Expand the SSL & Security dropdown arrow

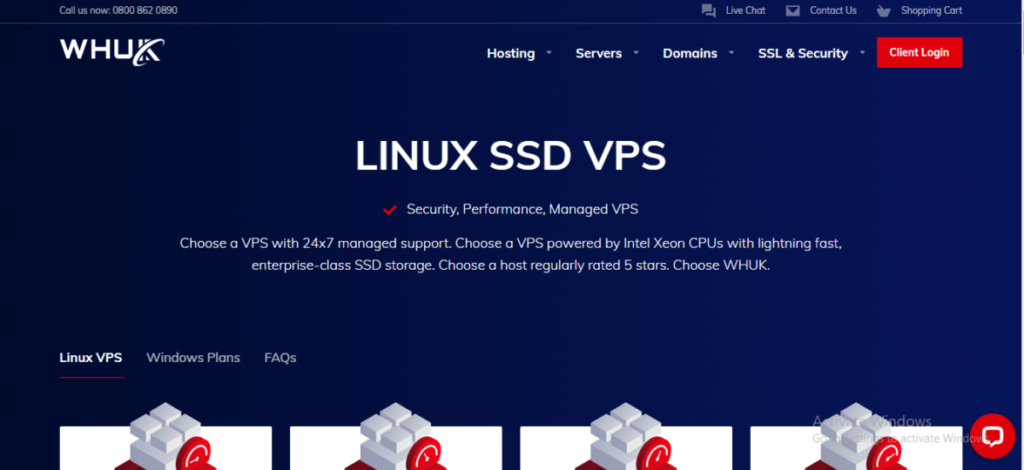click(x=862, y=52)
